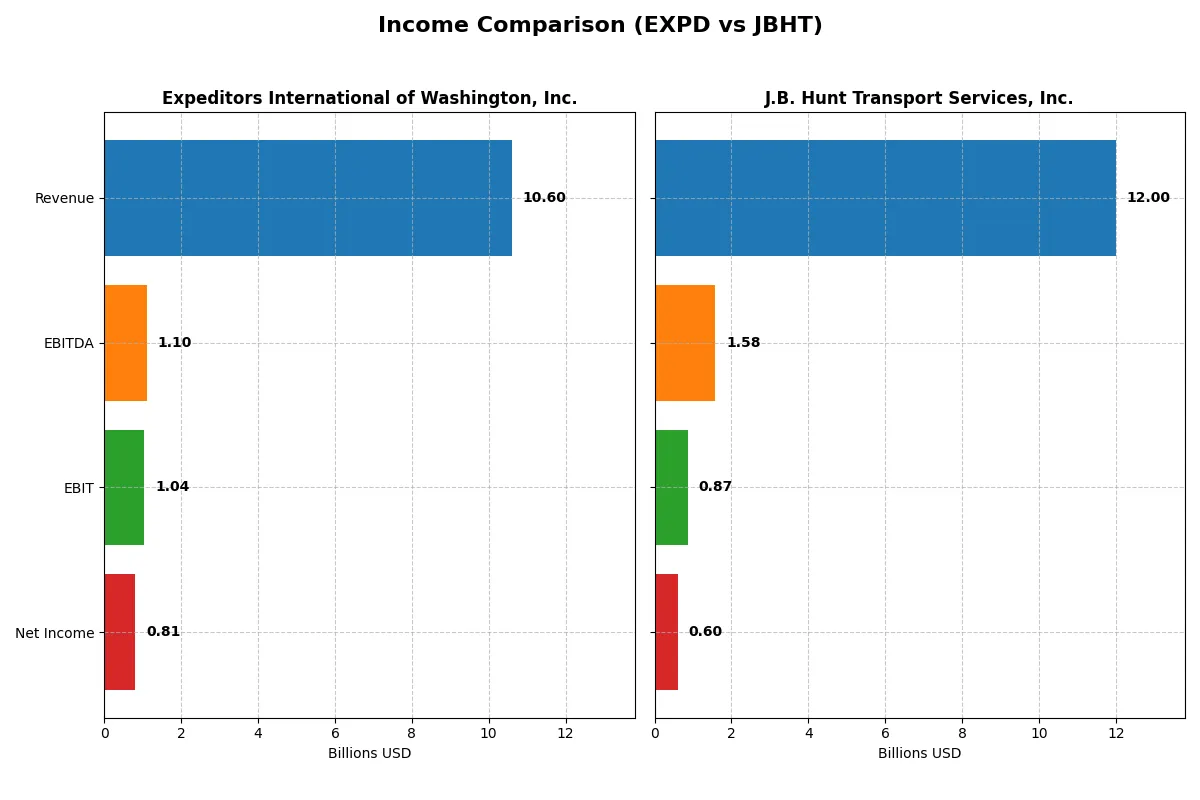
Task: Click the left Billions USD axis label
Action: 369,753
